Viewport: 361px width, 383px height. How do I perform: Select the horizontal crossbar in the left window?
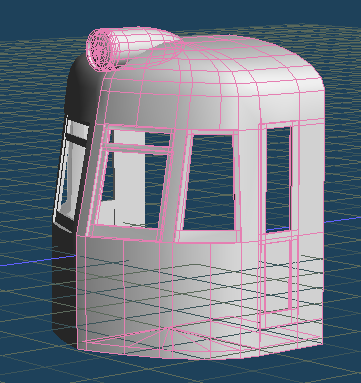coord(138,148)
